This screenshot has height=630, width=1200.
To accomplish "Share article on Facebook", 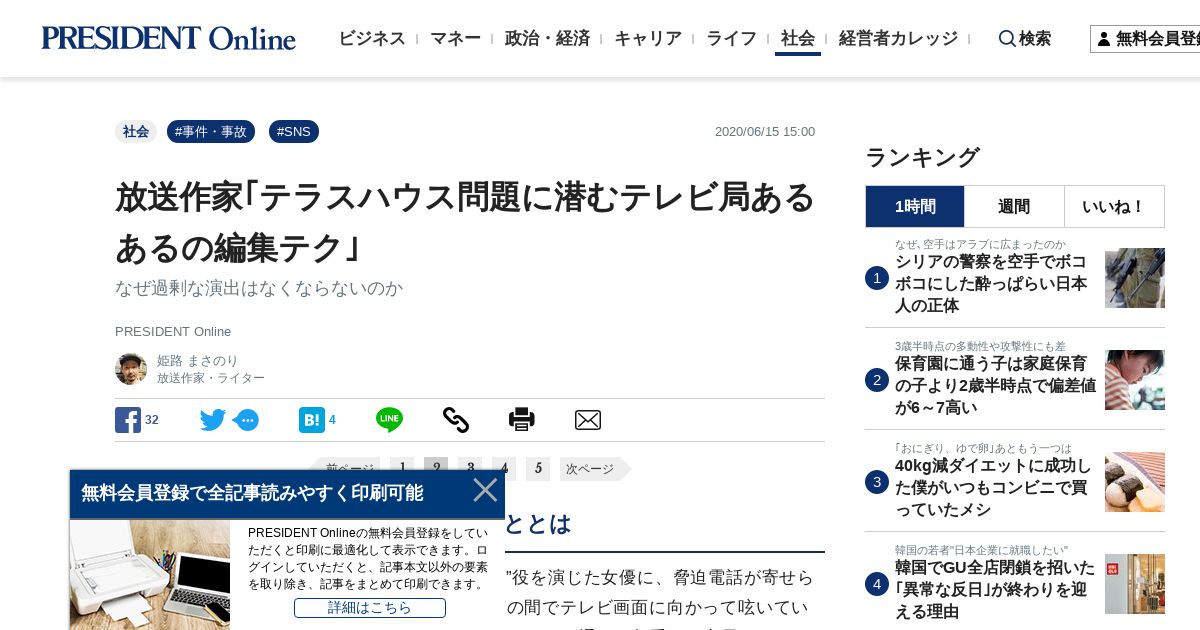I will click(x=128, y=420).
